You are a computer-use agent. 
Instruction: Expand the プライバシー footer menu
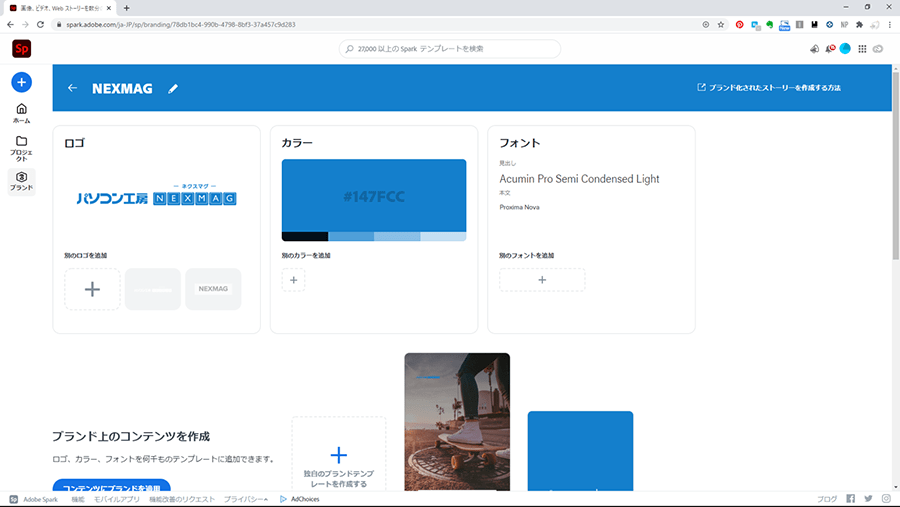[246, 499]
